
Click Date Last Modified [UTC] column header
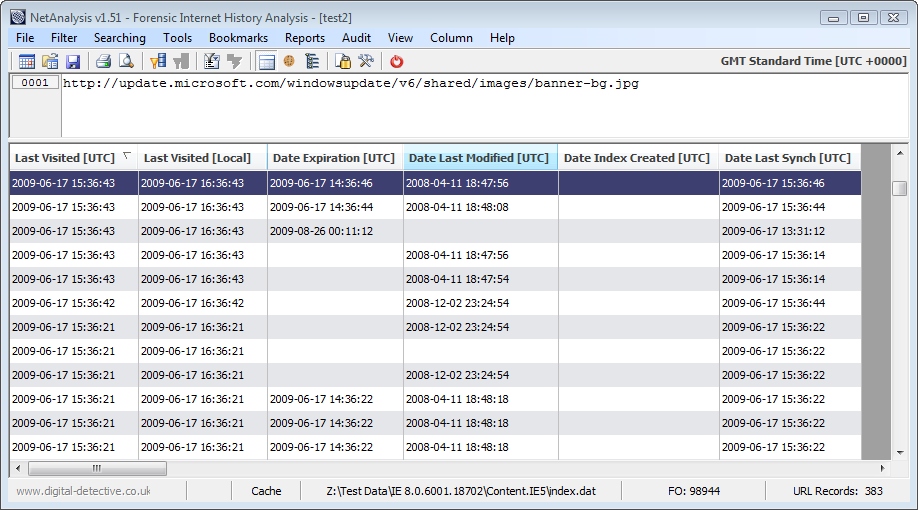click(480, 158)
